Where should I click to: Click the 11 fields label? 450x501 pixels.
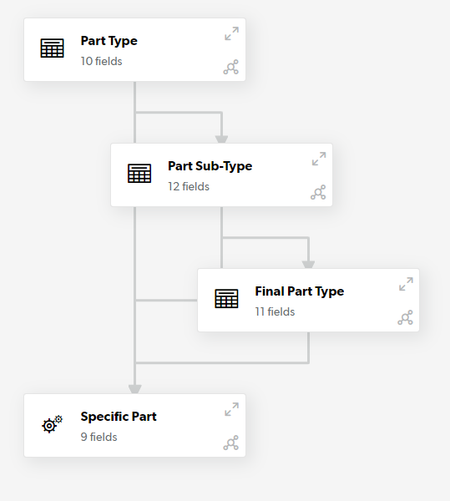pyautogui.click(x=275, y=312)
